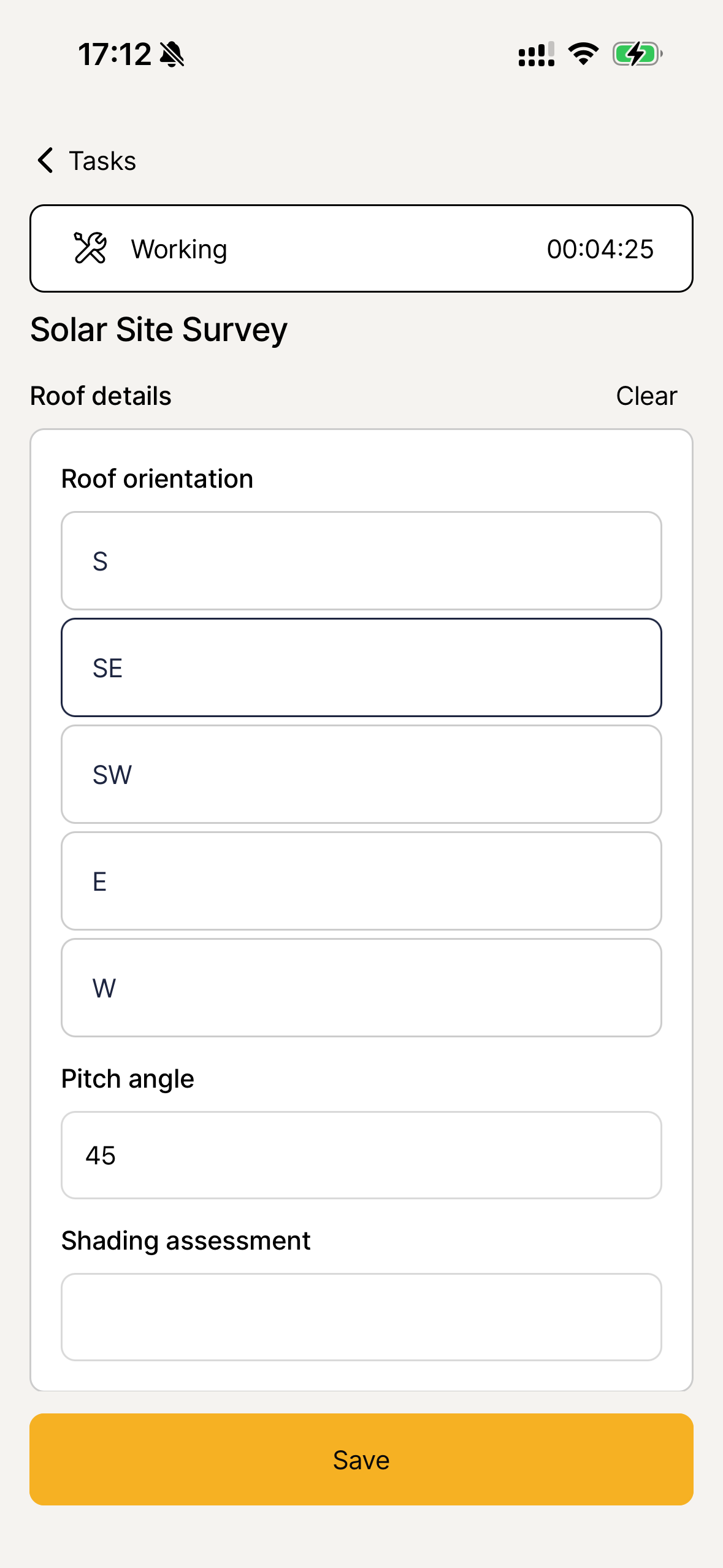Pick the E roof orientation option
The width and height of the screenshot is (723, 1568).
(x=361, y=881)
